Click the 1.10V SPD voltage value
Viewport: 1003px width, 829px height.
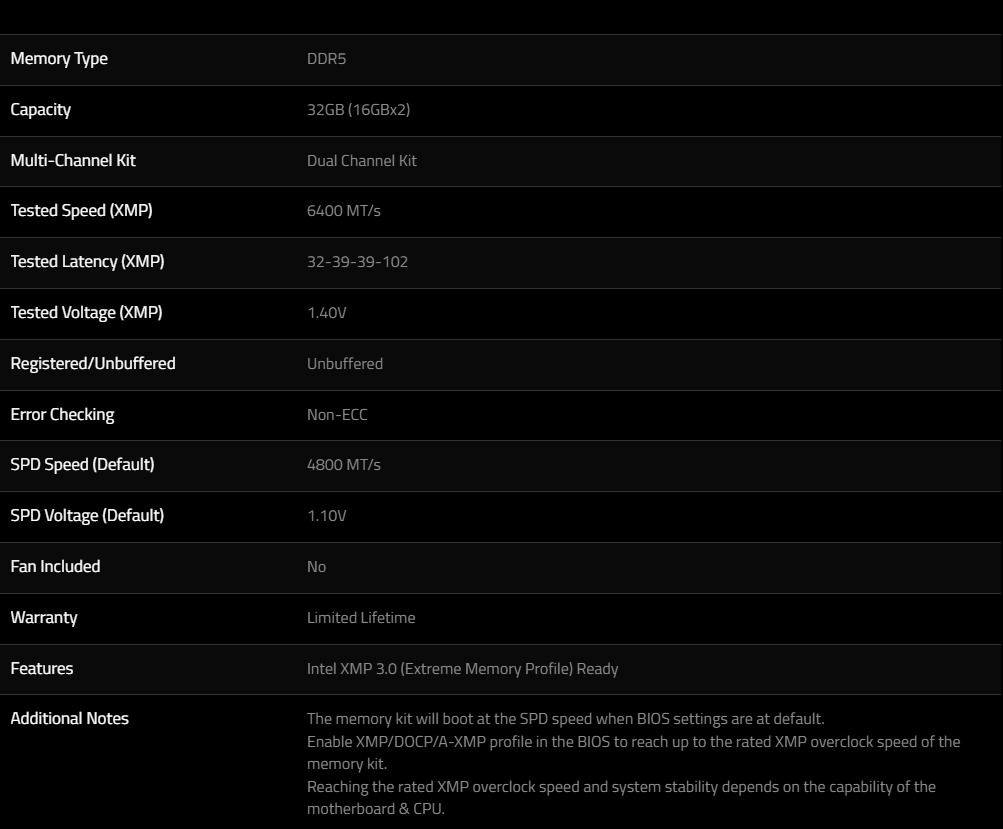[x=326, y=516]
